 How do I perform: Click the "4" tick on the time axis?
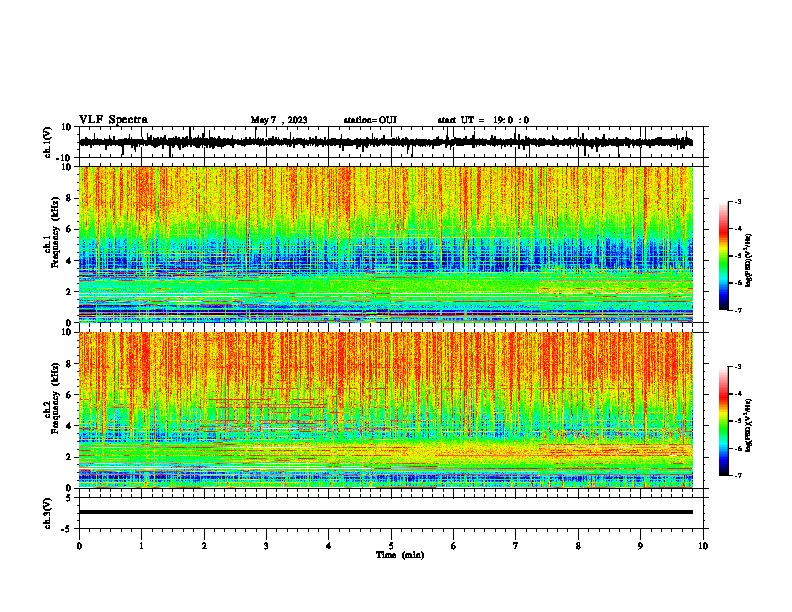pyautogui.click(x=329, y=546)
